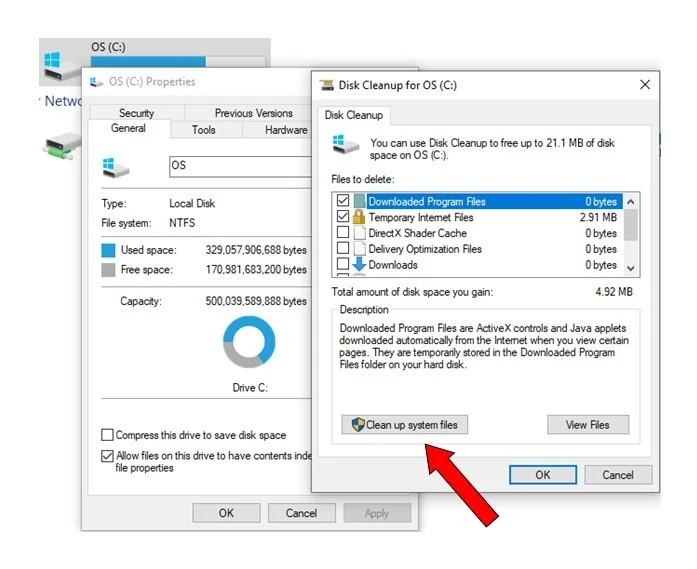697x569 pixels.
Task: Click scroll down arrow in Files to delete list
Action: (631, 268)
